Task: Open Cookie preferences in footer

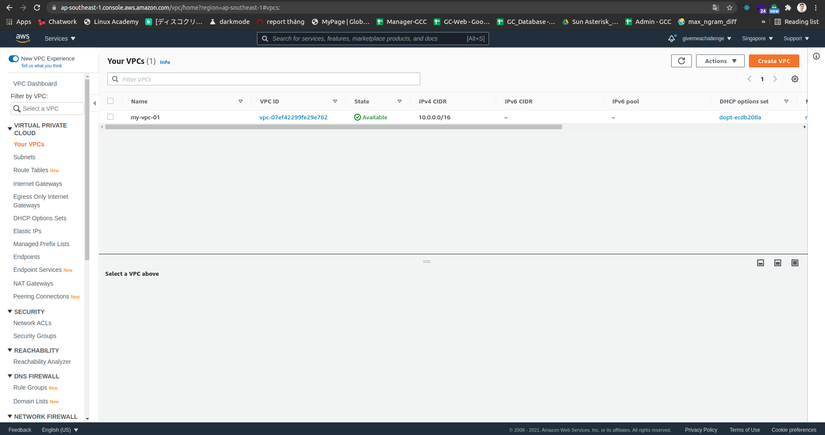Action: pos(793,430)
